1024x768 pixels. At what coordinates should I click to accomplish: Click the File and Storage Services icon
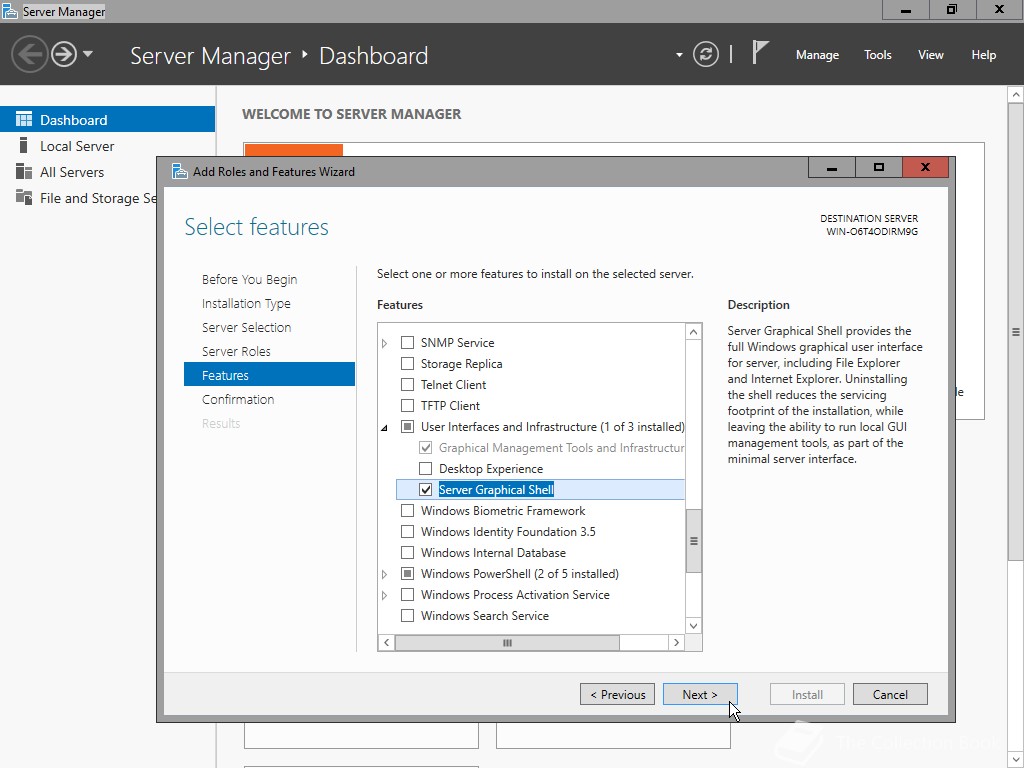pos(24,197)
